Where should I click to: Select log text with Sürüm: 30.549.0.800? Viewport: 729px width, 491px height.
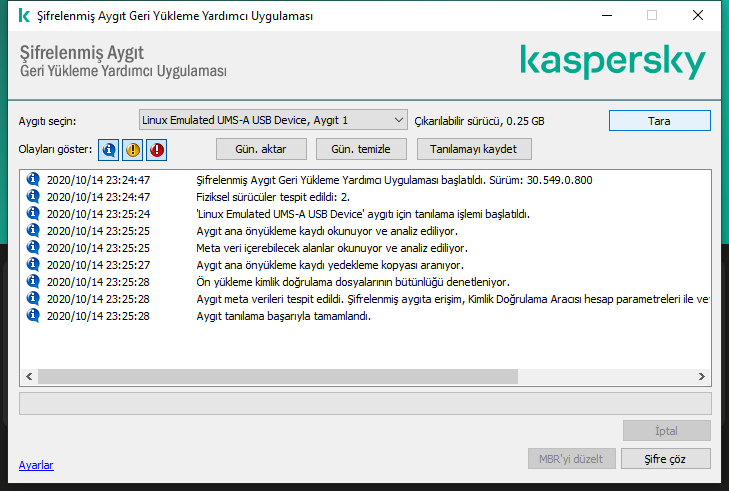tap(394, 180)
